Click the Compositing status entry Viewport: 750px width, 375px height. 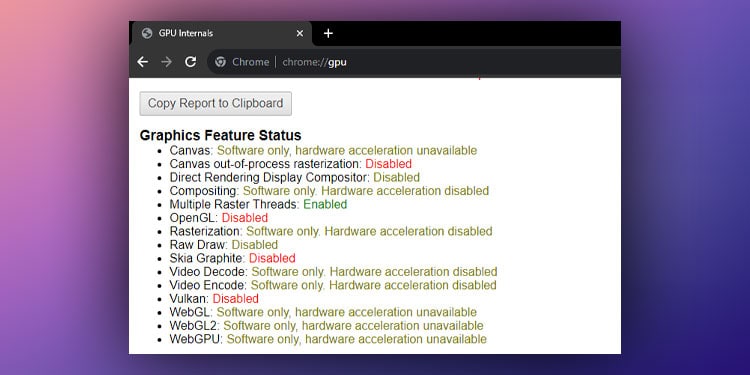point(329,191)
